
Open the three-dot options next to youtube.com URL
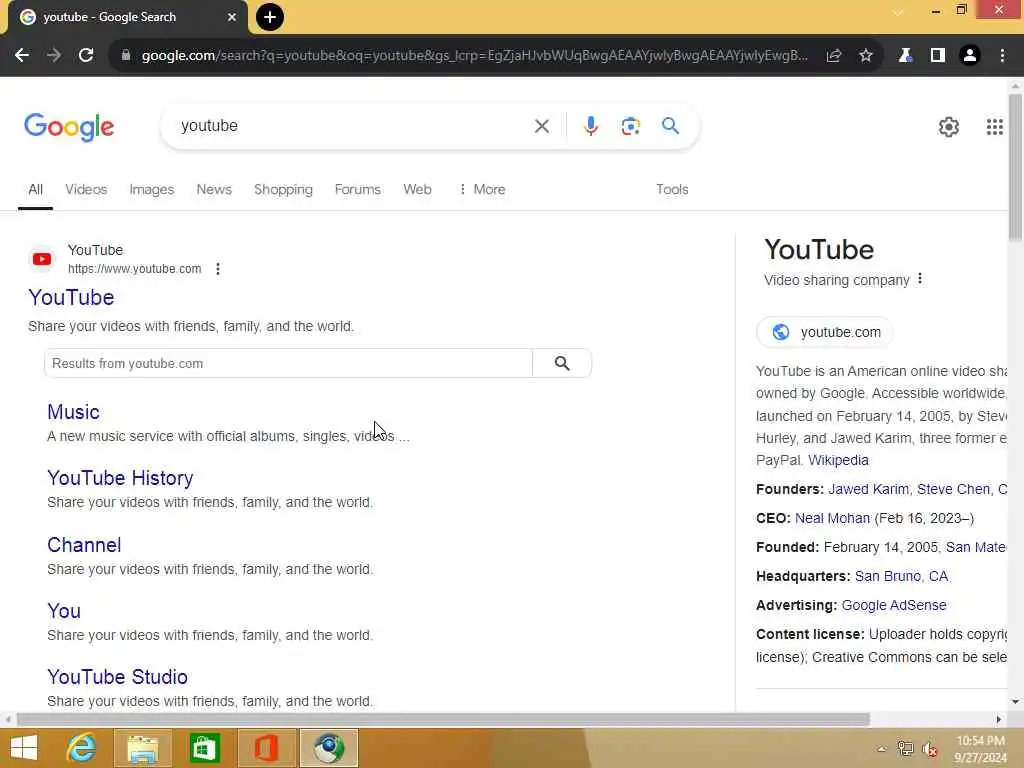coord(218,269)
